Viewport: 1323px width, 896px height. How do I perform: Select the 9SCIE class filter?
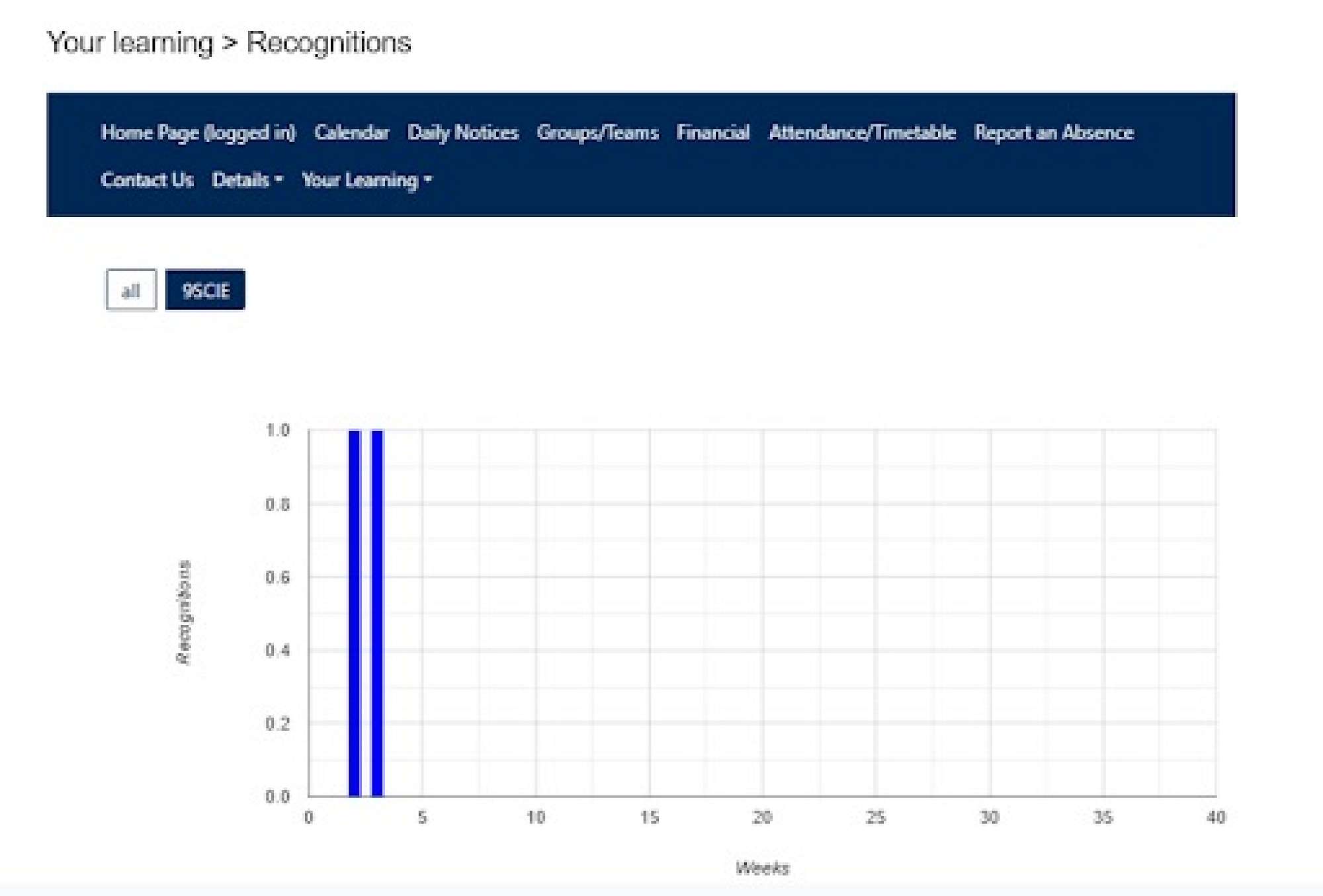[x=205, y=290]
